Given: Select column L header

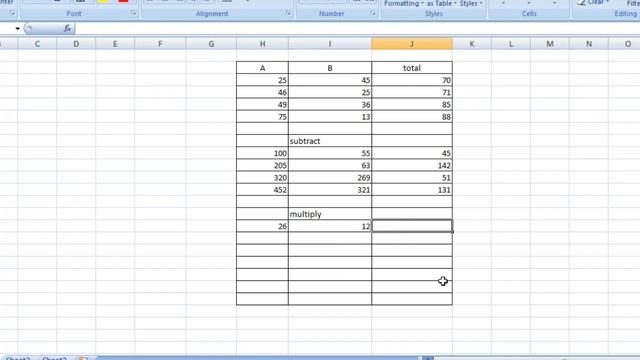Looking at the screenshot, I should [511, 44].
